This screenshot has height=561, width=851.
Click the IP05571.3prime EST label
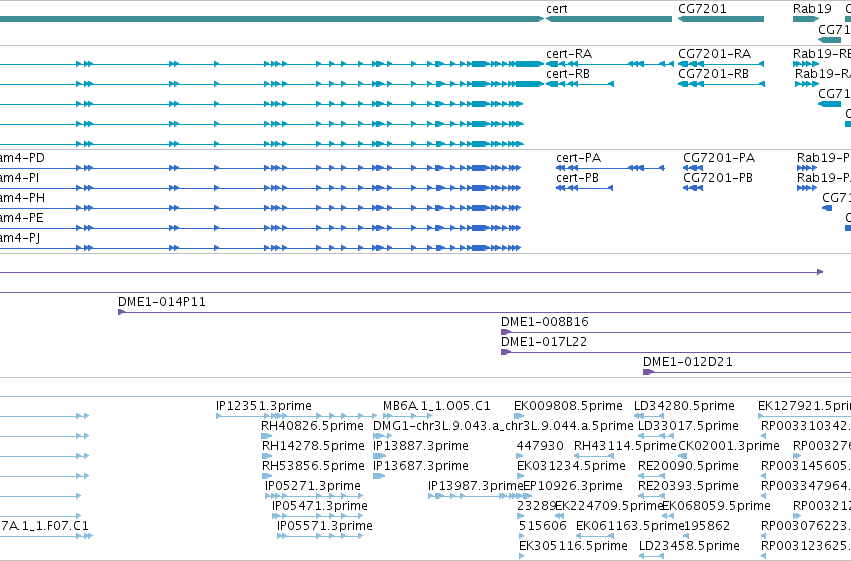tap(325, 526)
